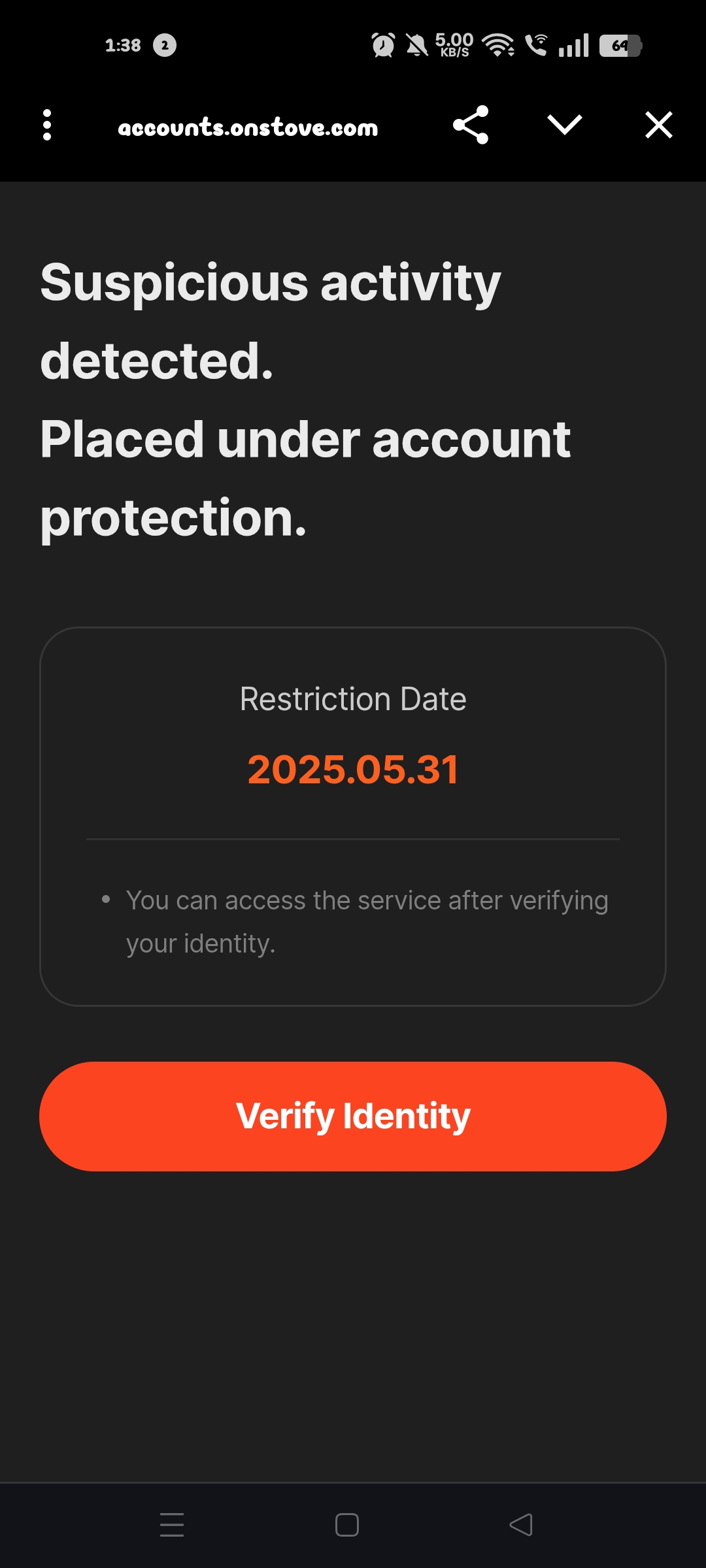Tap the Android back triangle icon
This screenshot has height=1568, width=706.
[521, 1525]
